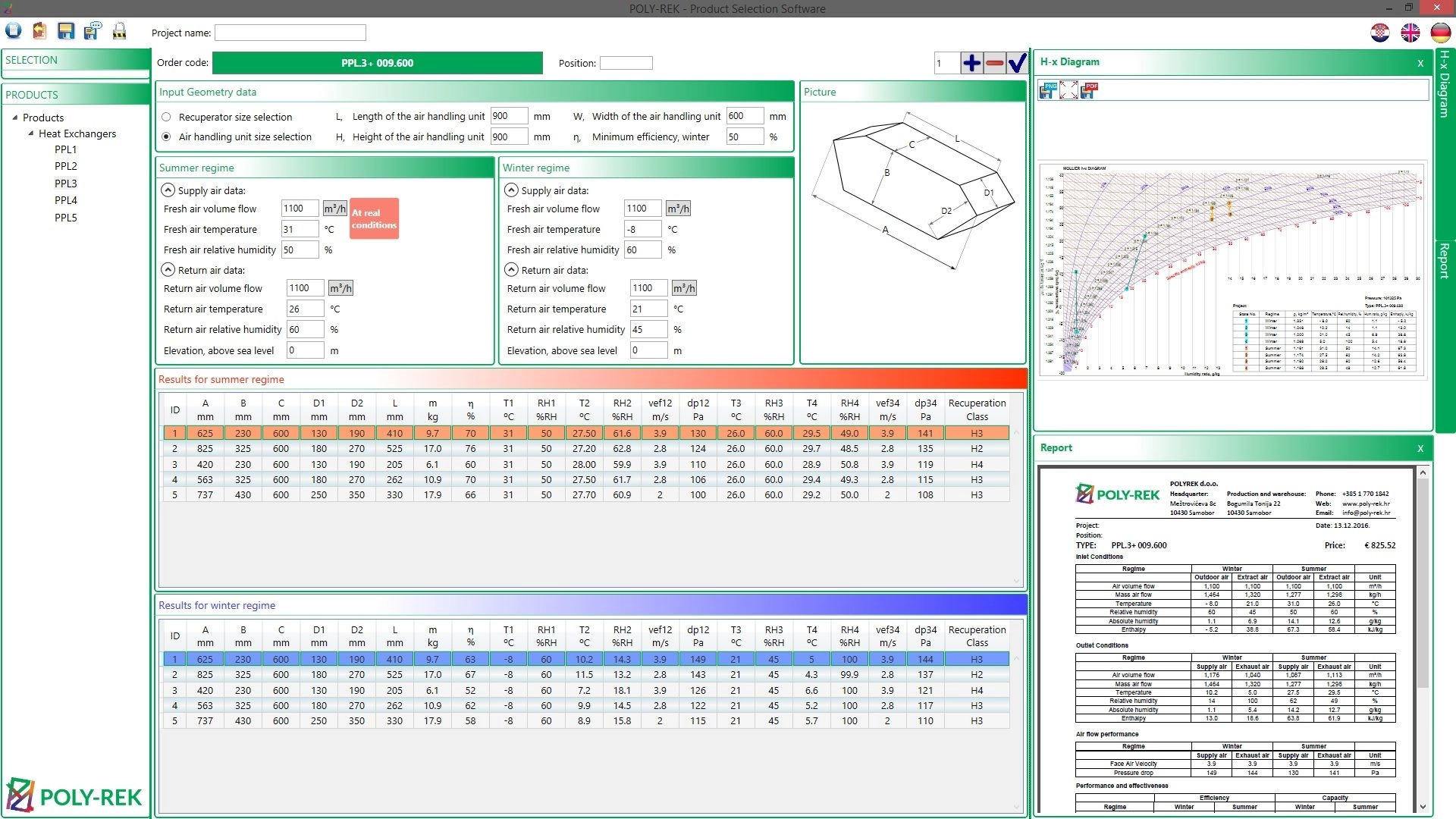
Task: Select PPL2 in the product tree
Action: (x=66, y=166)
